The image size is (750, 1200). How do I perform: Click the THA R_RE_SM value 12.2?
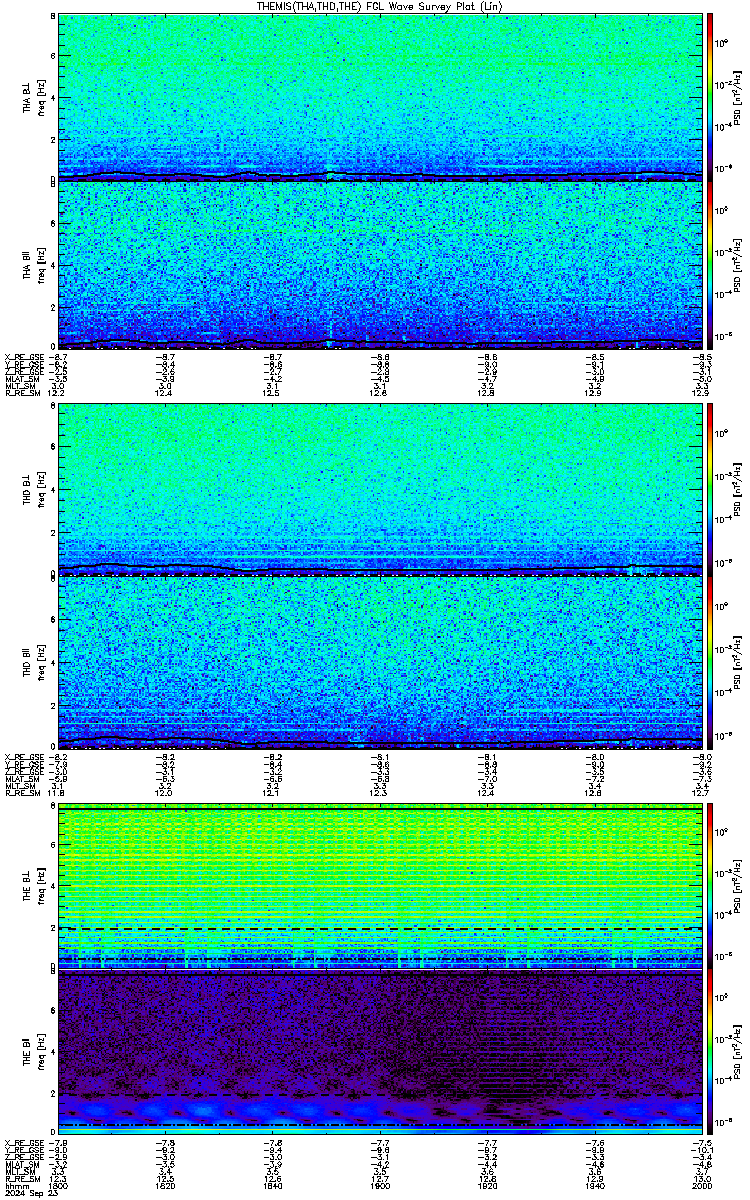tap(58, 393)
